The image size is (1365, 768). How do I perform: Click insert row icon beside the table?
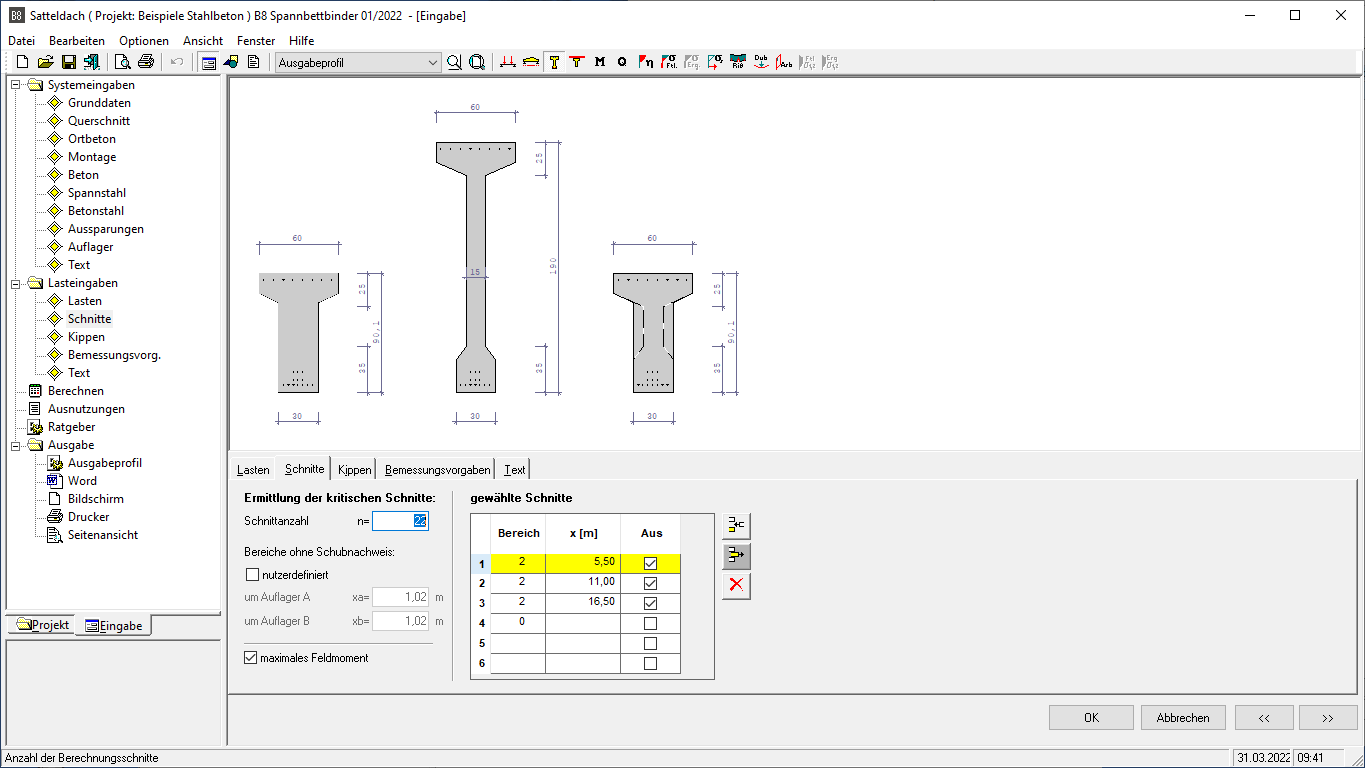(x=737, y=526)
